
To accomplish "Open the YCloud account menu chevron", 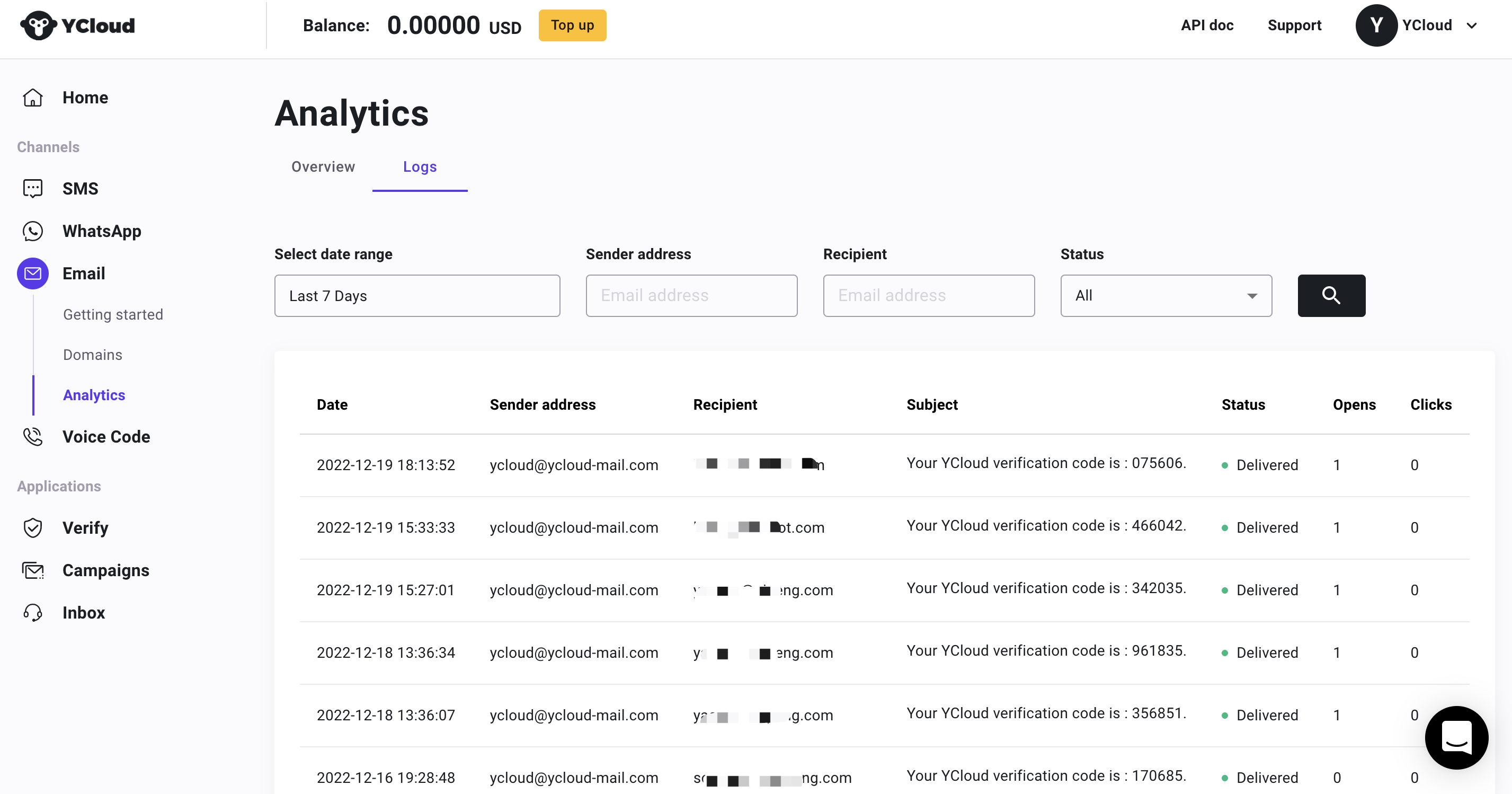I will pyautogui.click(x=1472, y=26).
